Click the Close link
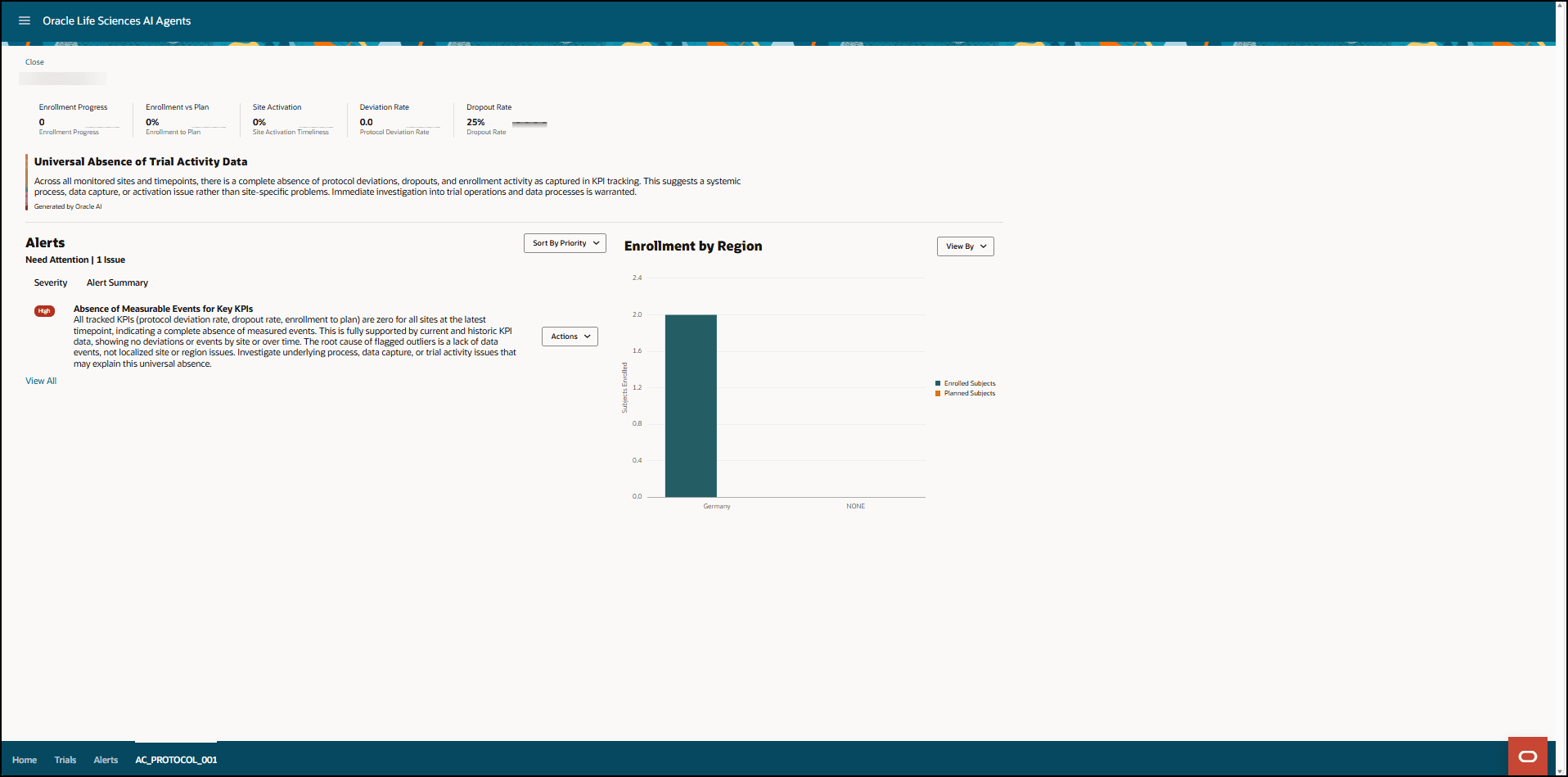The height and width of the screenshot is (777, 1568). pyautogui.click(x=34, y=62)
